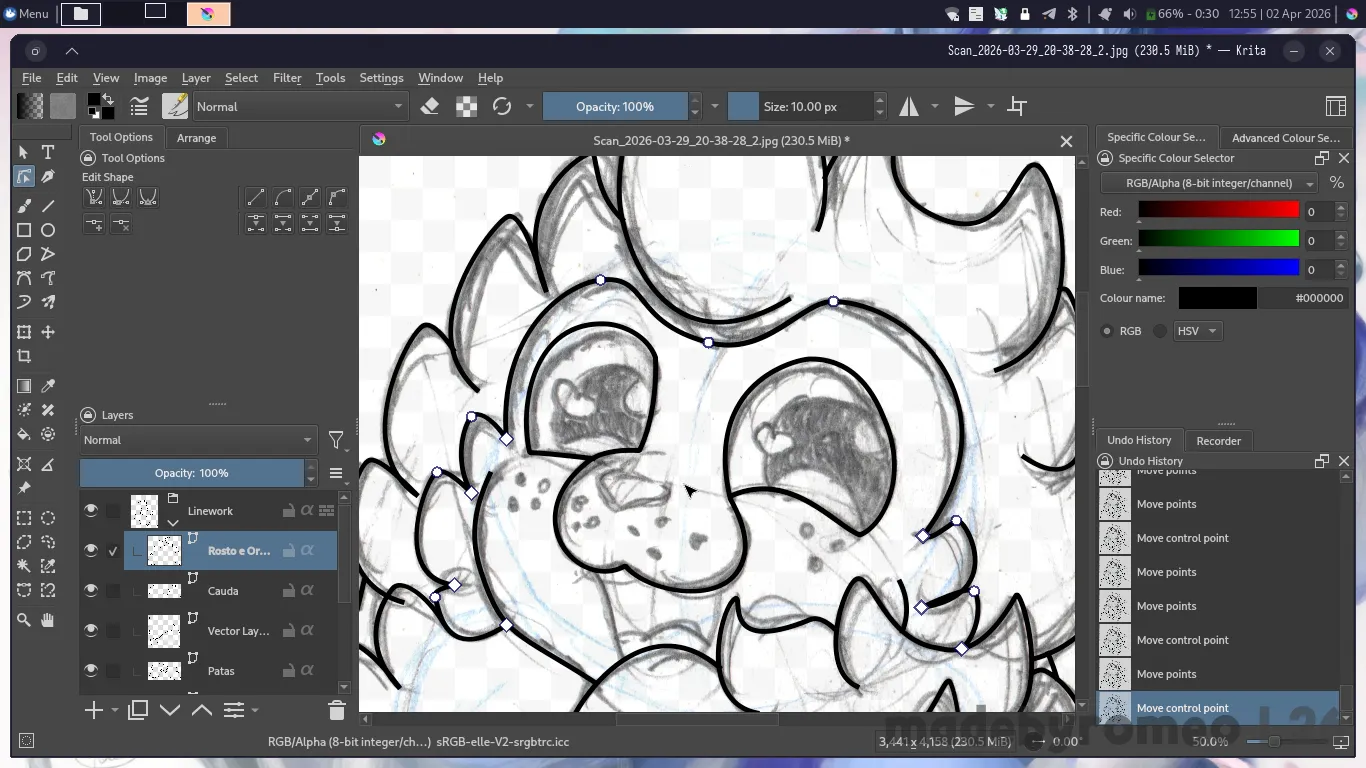Pick the Ellipse shape tool
The height and width of the screenshot is (768, 1366).
48,230
